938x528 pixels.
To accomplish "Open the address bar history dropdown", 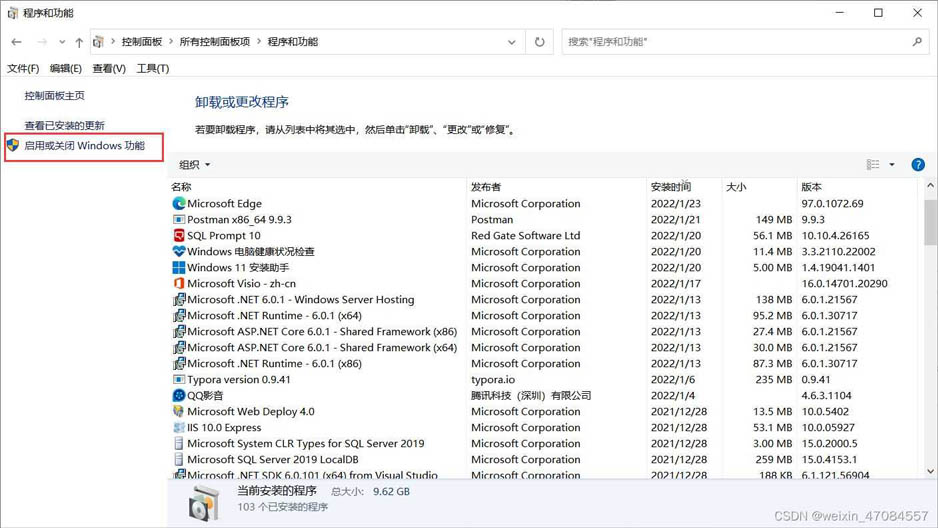I will [x=512, y=42].
